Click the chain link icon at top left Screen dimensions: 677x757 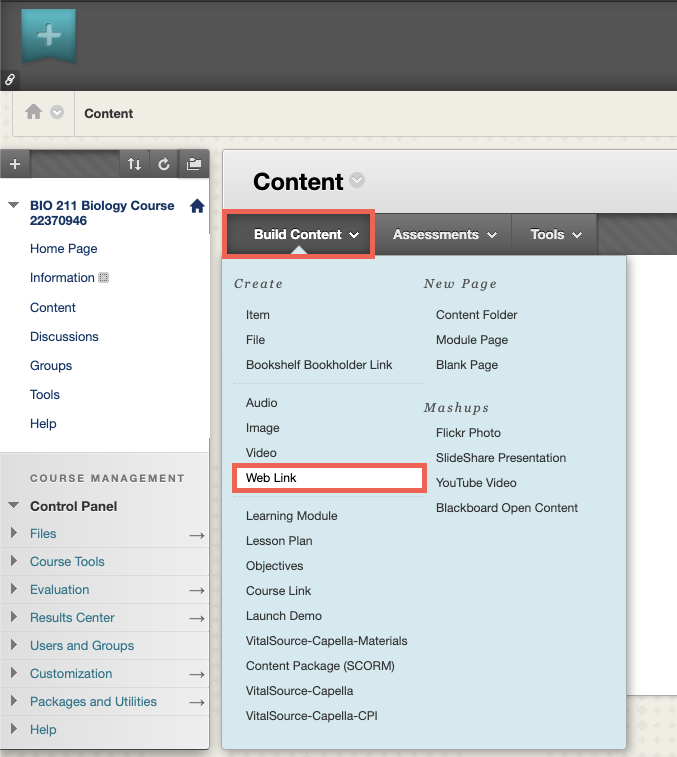coord(10,80)
